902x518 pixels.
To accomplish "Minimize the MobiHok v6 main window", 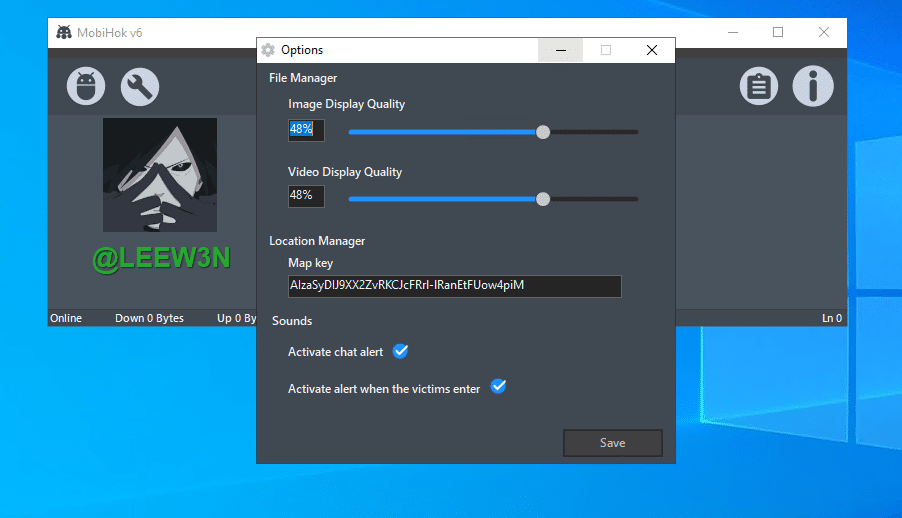I will pyautogui.click(x=731, y=32).
